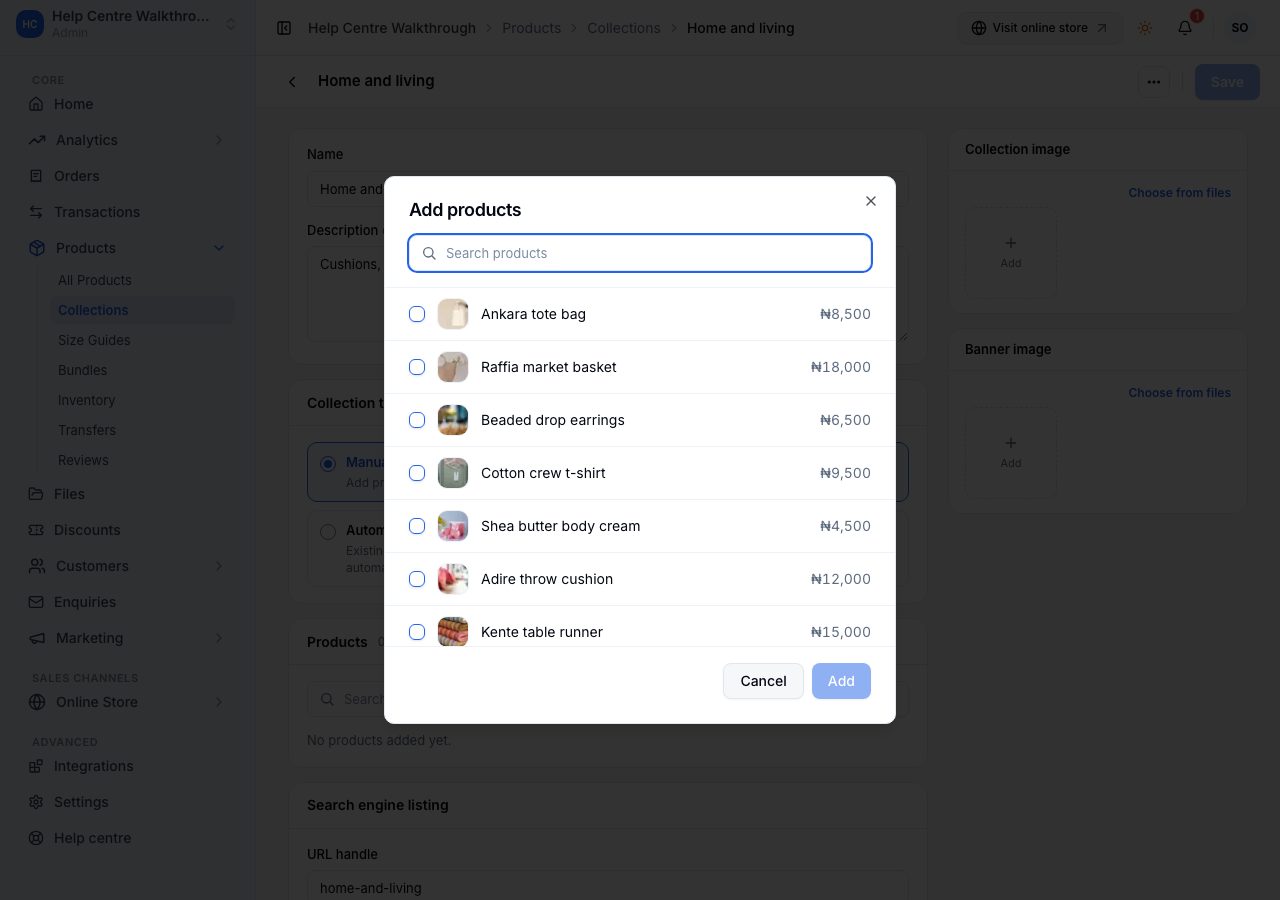Select the Manual collection type radio
Screen dimensions: 1280x900
pos(328,464)
